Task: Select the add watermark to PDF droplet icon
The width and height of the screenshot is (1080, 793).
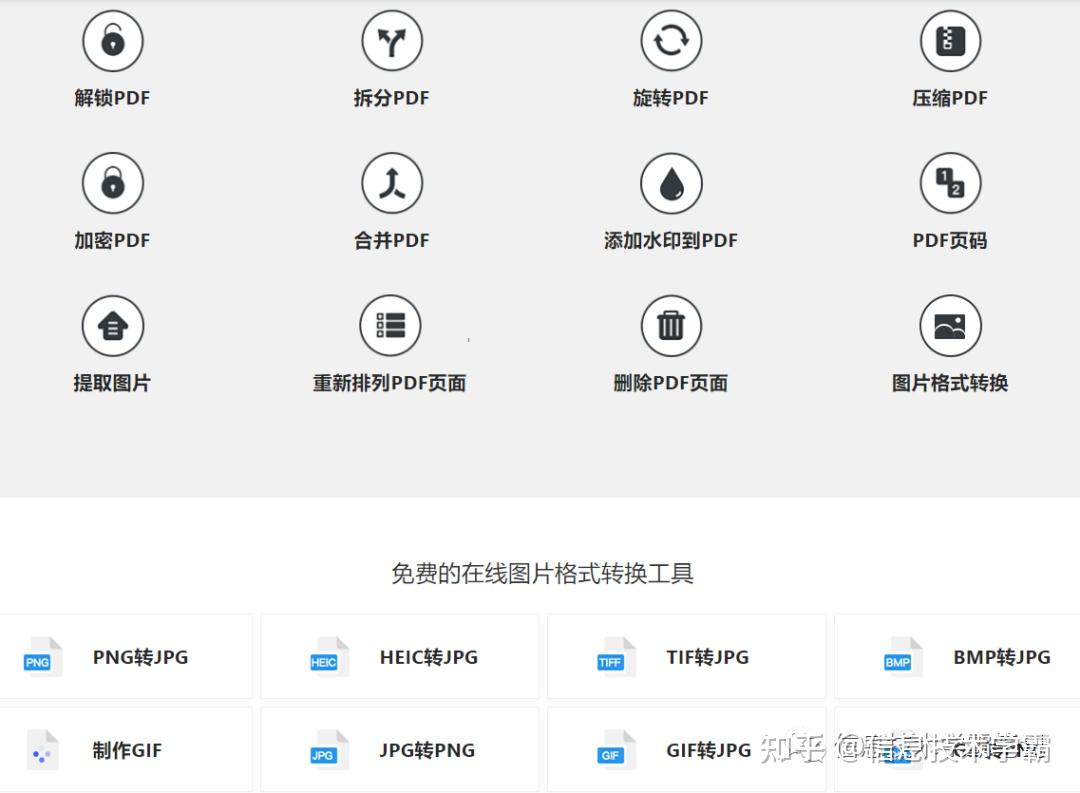Action: tap(671, 183)
